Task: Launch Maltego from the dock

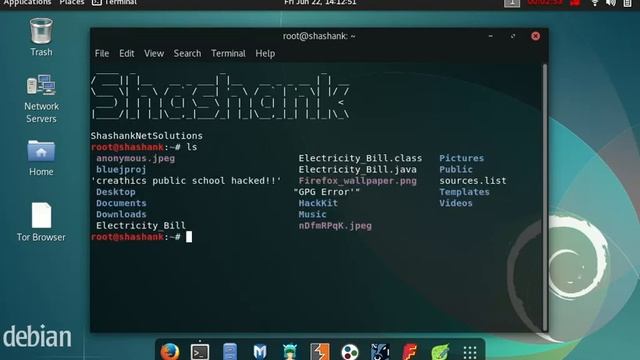Action: pos(350,351)
